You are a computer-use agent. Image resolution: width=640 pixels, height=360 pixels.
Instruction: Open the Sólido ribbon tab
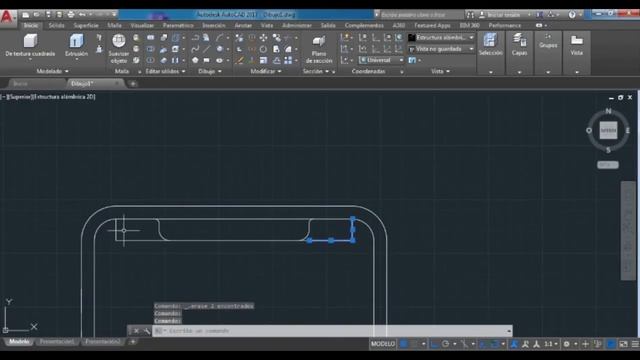[x=56, y=25]
